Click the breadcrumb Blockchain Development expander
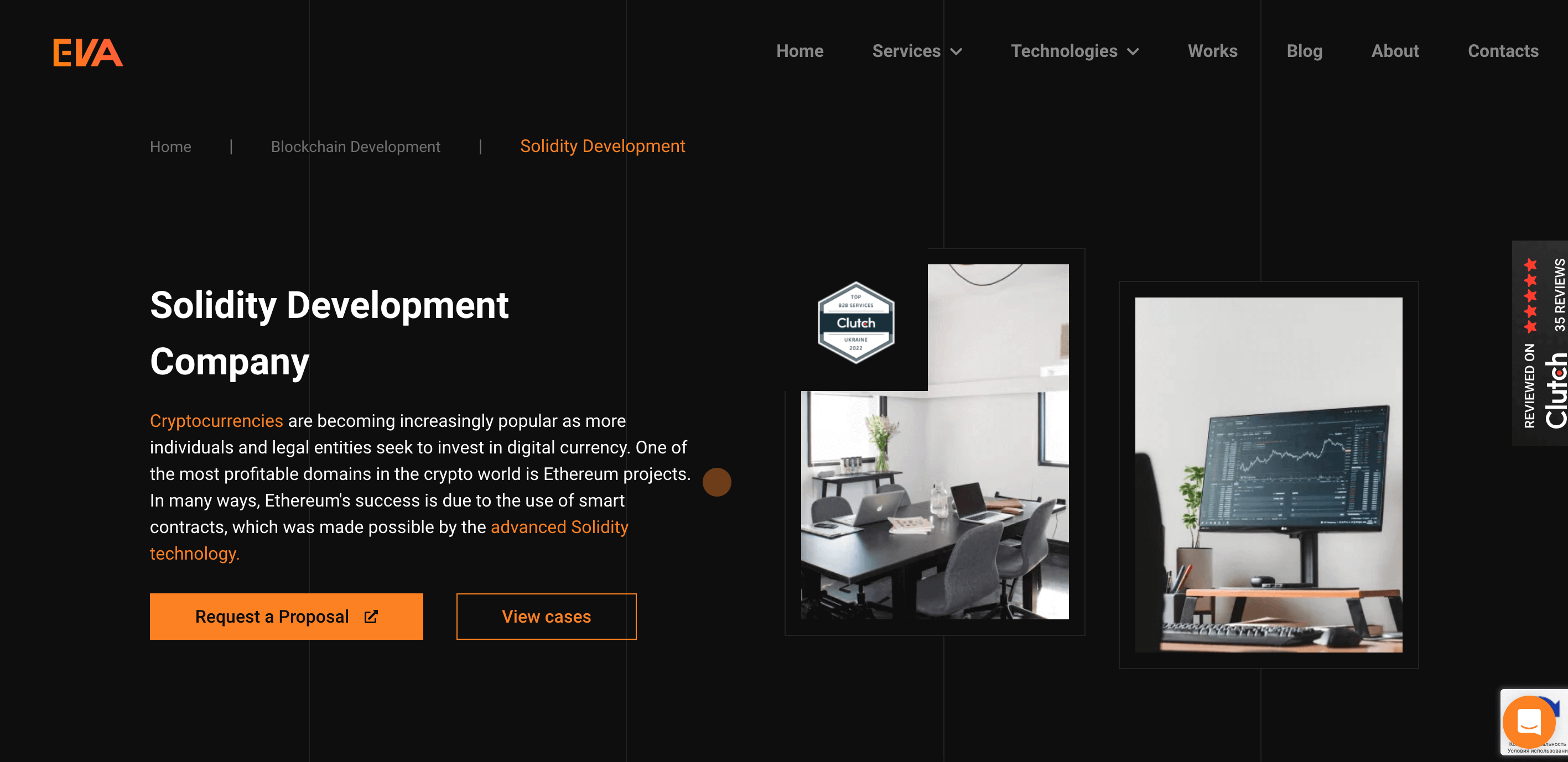The image size is (1568, 762). [355, 147]
